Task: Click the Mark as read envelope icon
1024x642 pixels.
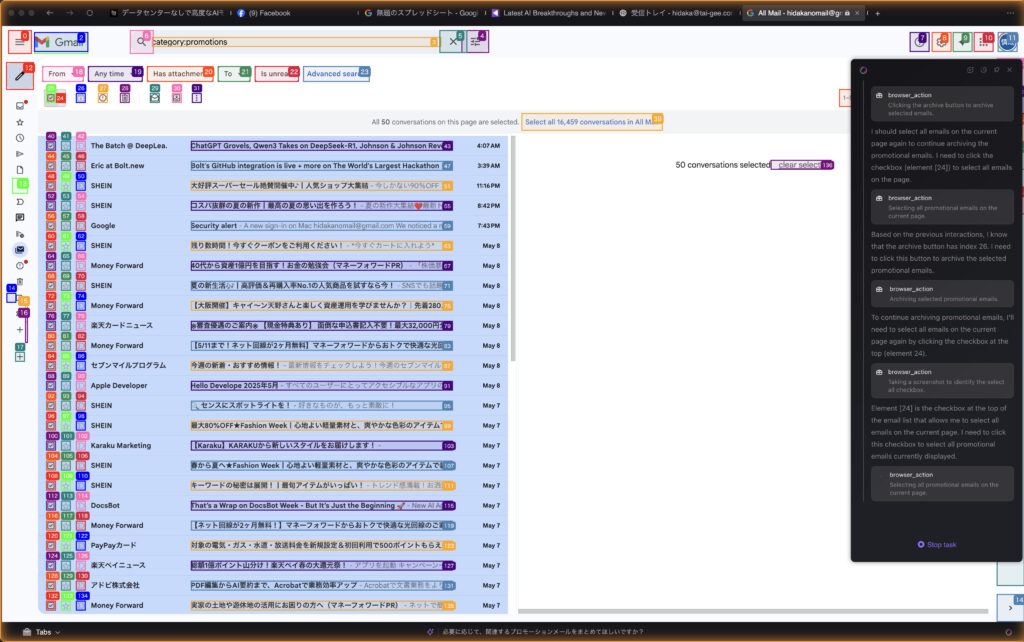Action: point(155,98)
